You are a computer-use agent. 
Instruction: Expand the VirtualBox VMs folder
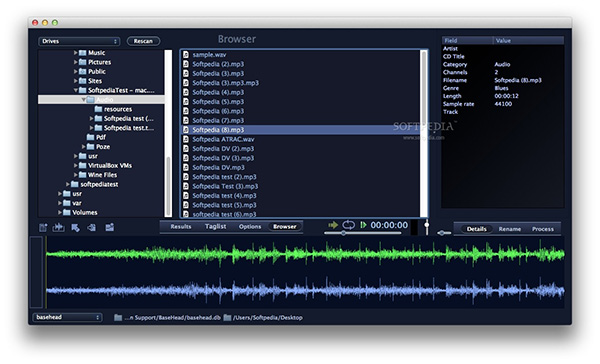(75, 165)
